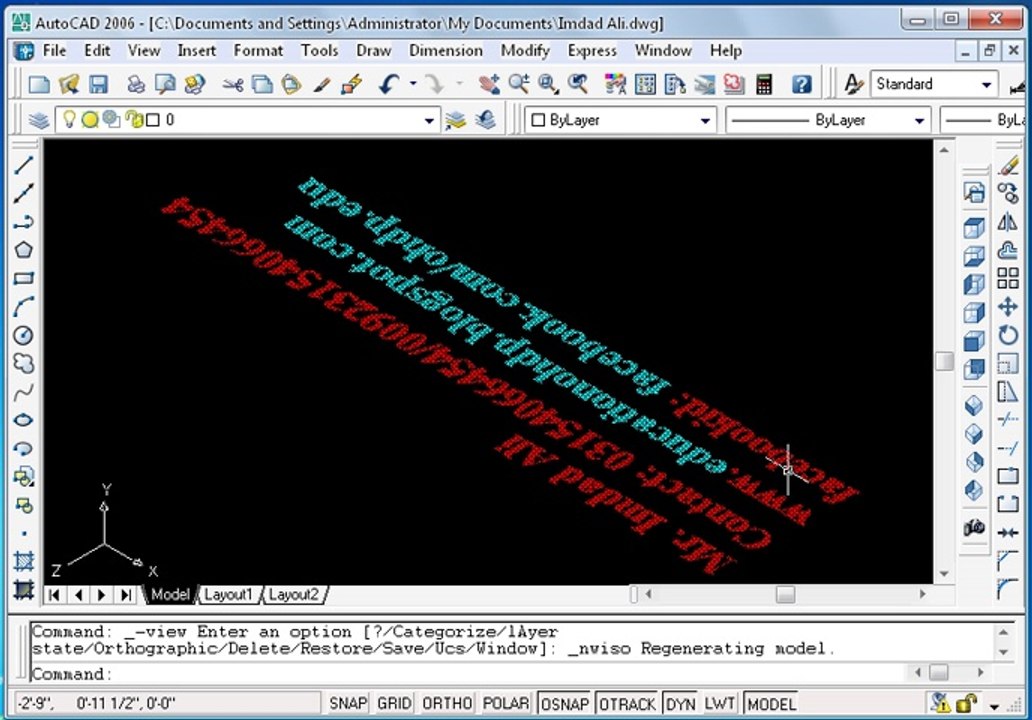The height and width of the screenshot is (720, 1032).
Task: Open the Standard text style dropdown
Action: pyautogui.click(x=986, y=85)
